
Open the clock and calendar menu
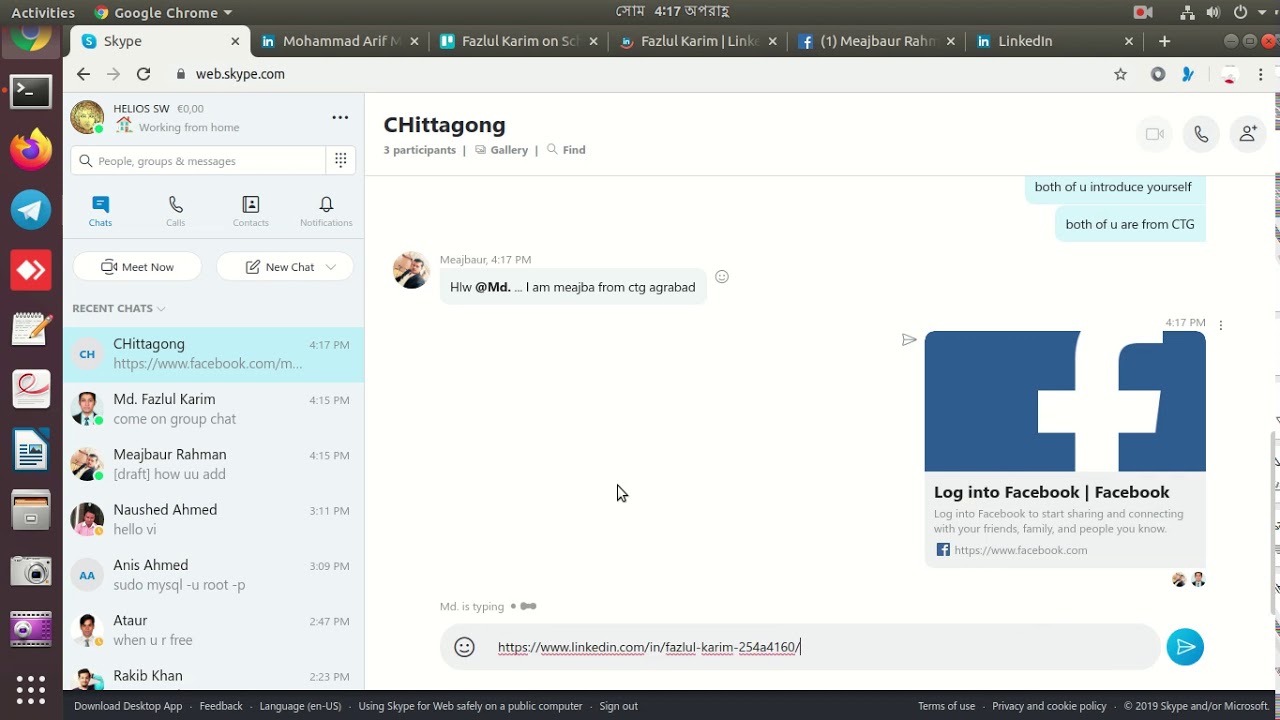pyautogui.click(x=672, y=12)
